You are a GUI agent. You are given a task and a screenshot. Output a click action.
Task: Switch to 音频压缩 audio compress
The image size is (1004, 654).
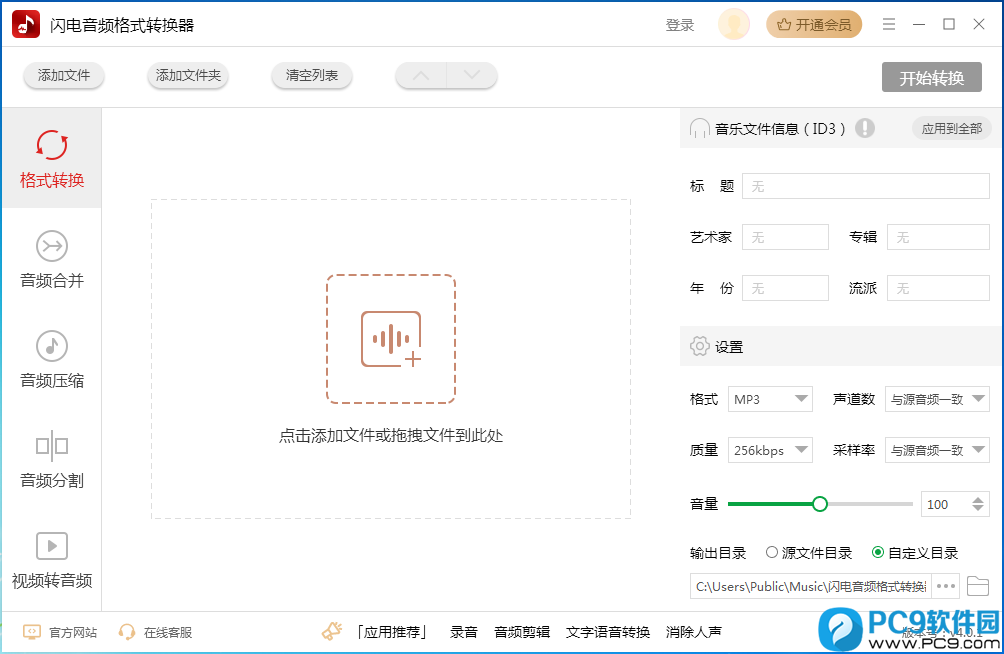[x=51, y=359]
